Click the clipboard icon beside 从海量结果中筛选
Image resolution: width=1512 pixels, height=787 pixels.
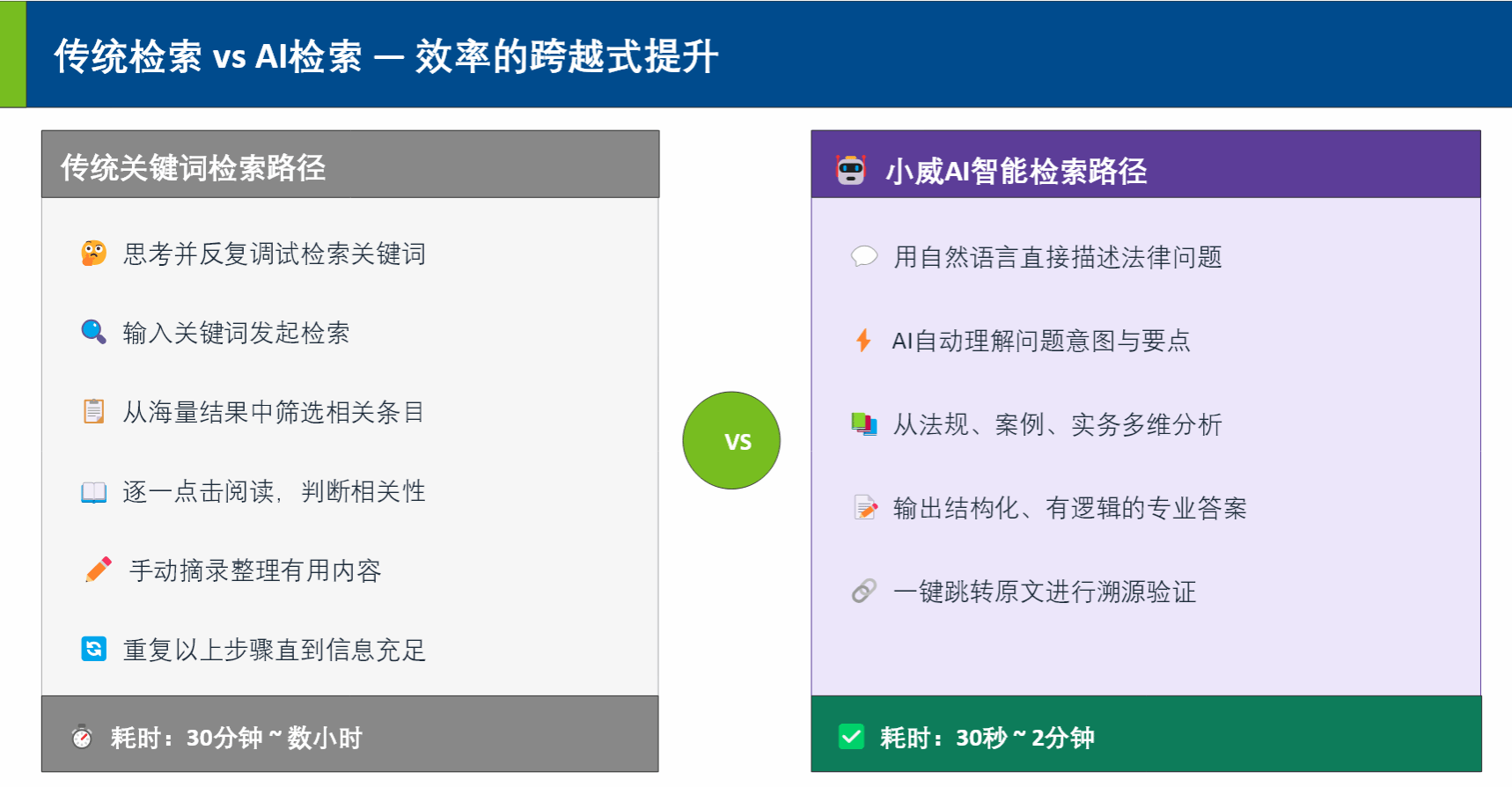coord(93,411)
